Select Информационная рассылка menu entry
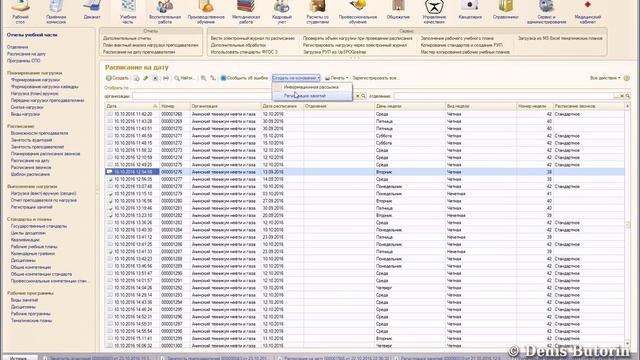Image resolution: width=640 pixels, height=360 pixels. click(x=312, y=87)
